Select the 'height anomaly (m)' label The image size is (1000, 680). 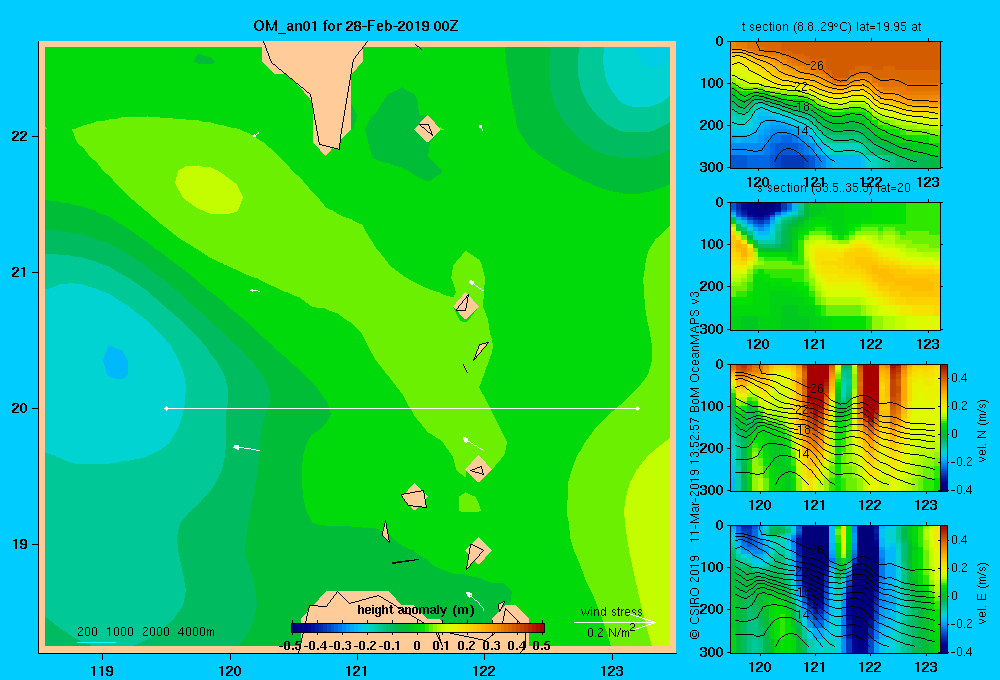[x=416, y=610]
